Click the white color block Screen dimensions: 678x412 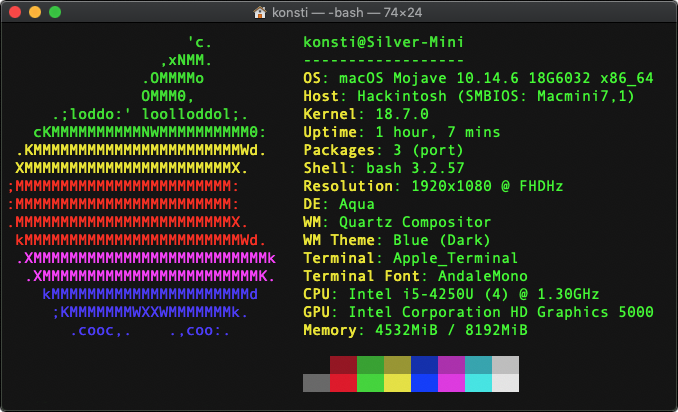tap(505, 383)
